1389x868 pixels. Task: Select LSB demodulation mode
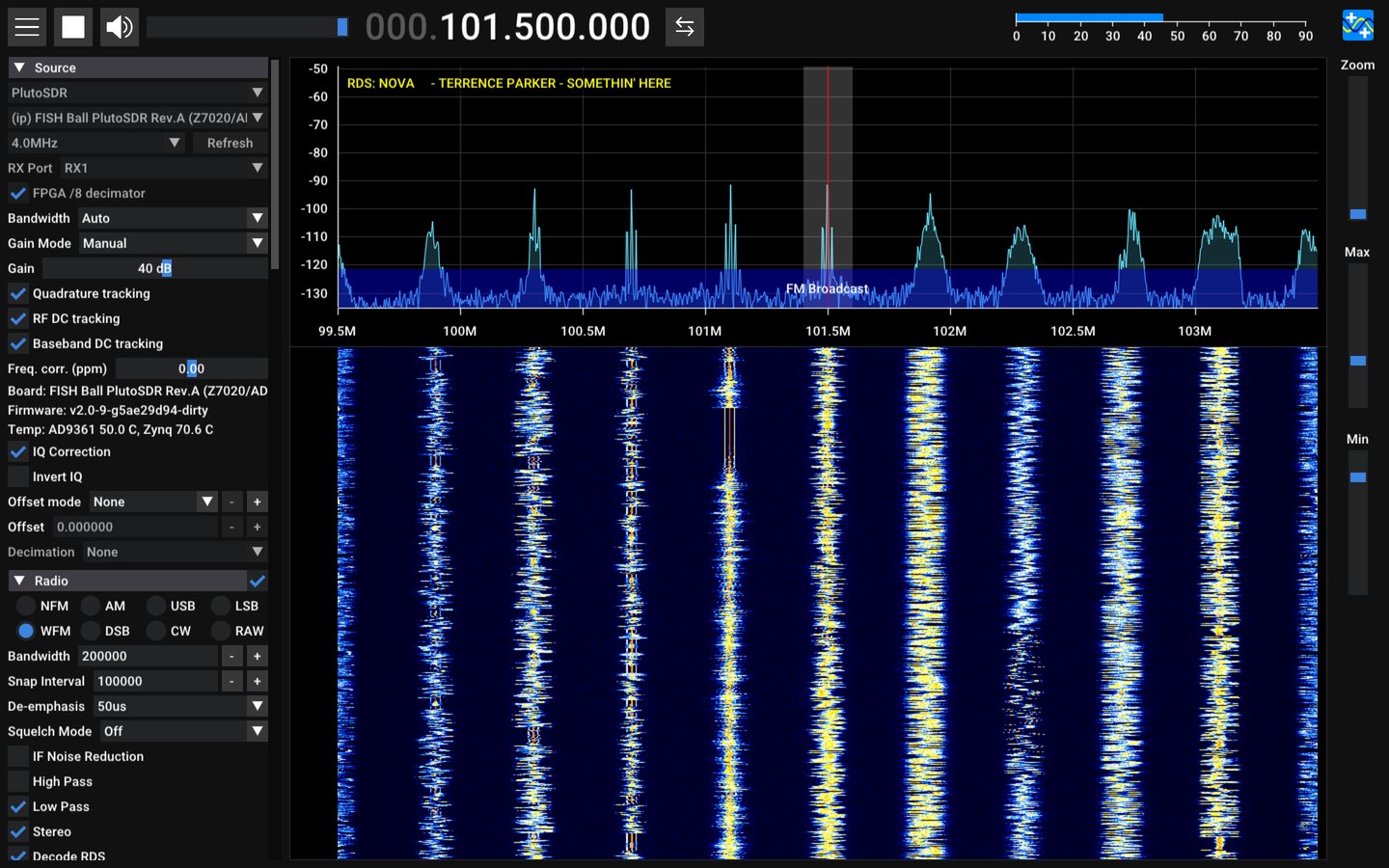pyautogui.click(x=221, y=606)
